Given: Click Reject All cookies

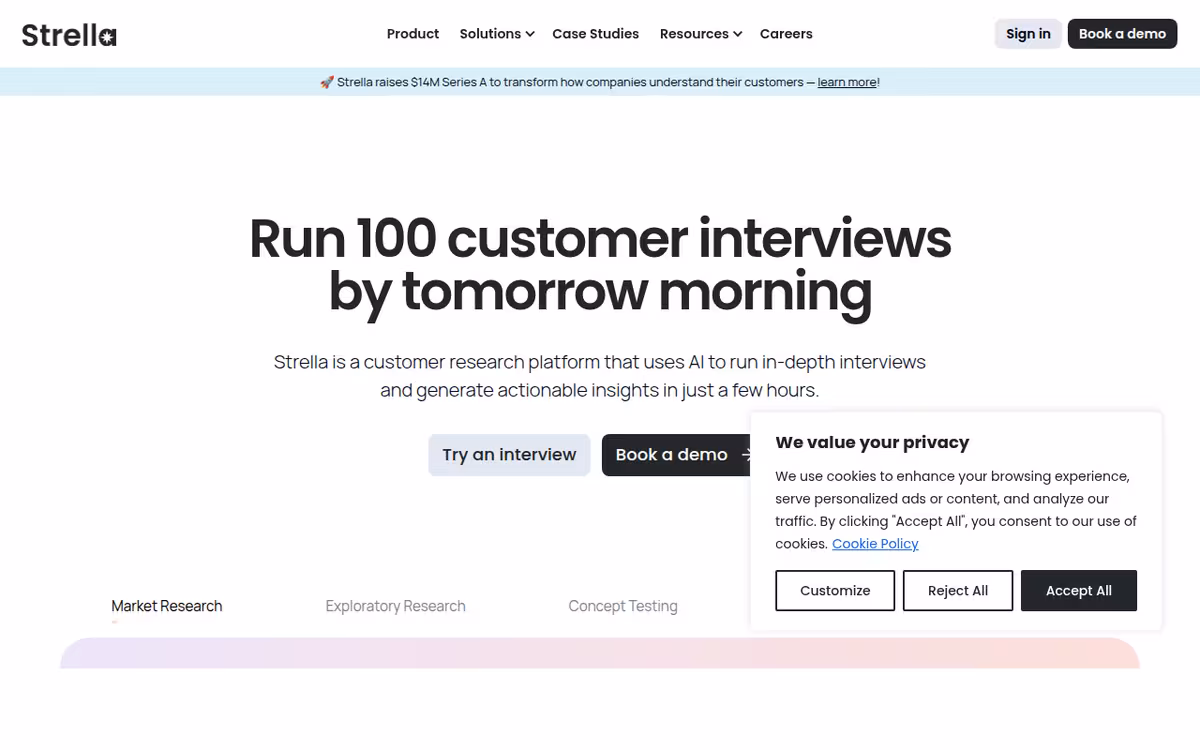Looking at the screenshot, I should (958, 591).
